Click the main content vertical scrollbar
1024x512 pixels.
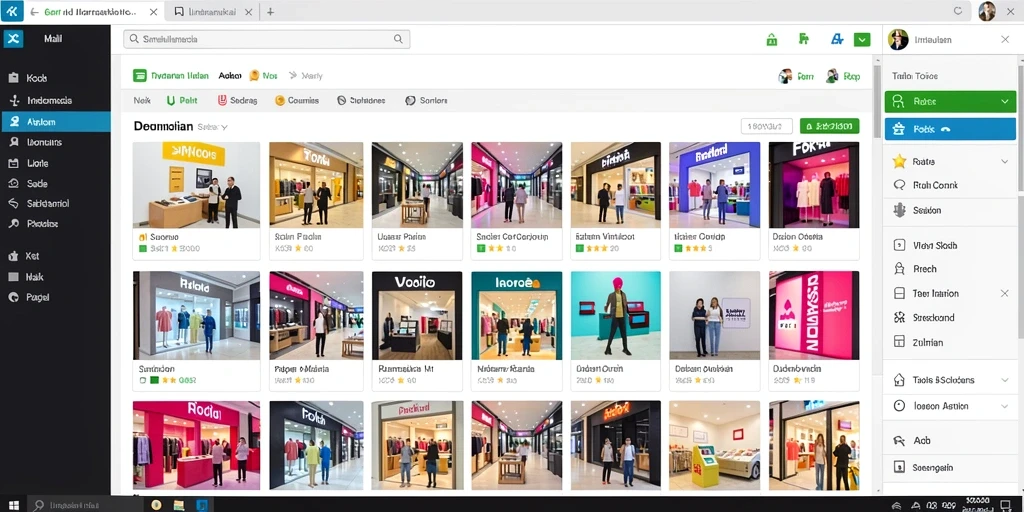click(x=877, y=101)
